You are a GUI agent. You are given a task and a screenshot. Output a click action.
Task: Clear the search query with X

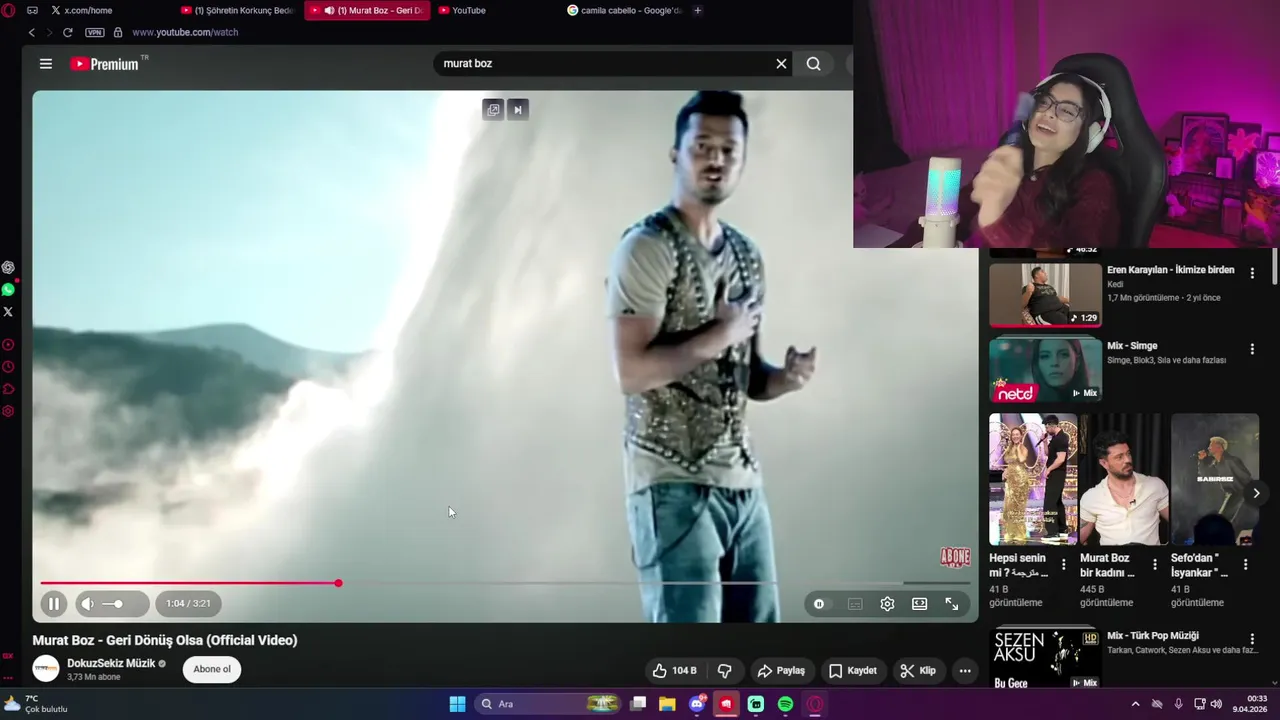781,63
